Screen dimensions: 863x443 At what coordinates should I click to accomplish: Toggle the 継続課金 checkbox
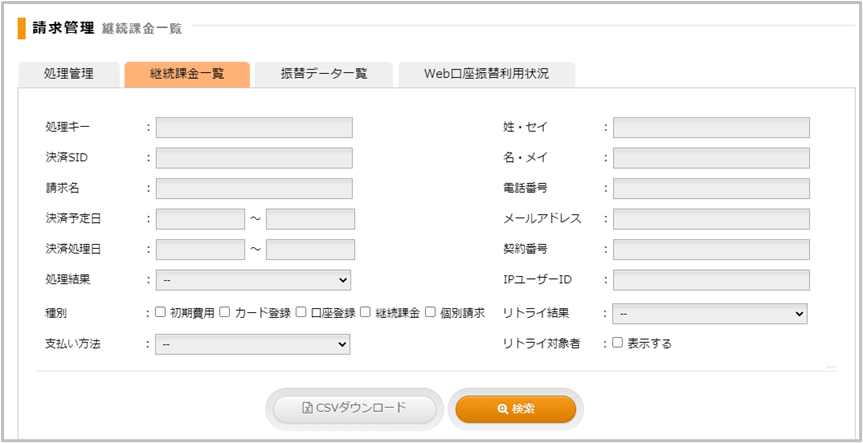tap(366, 313)
